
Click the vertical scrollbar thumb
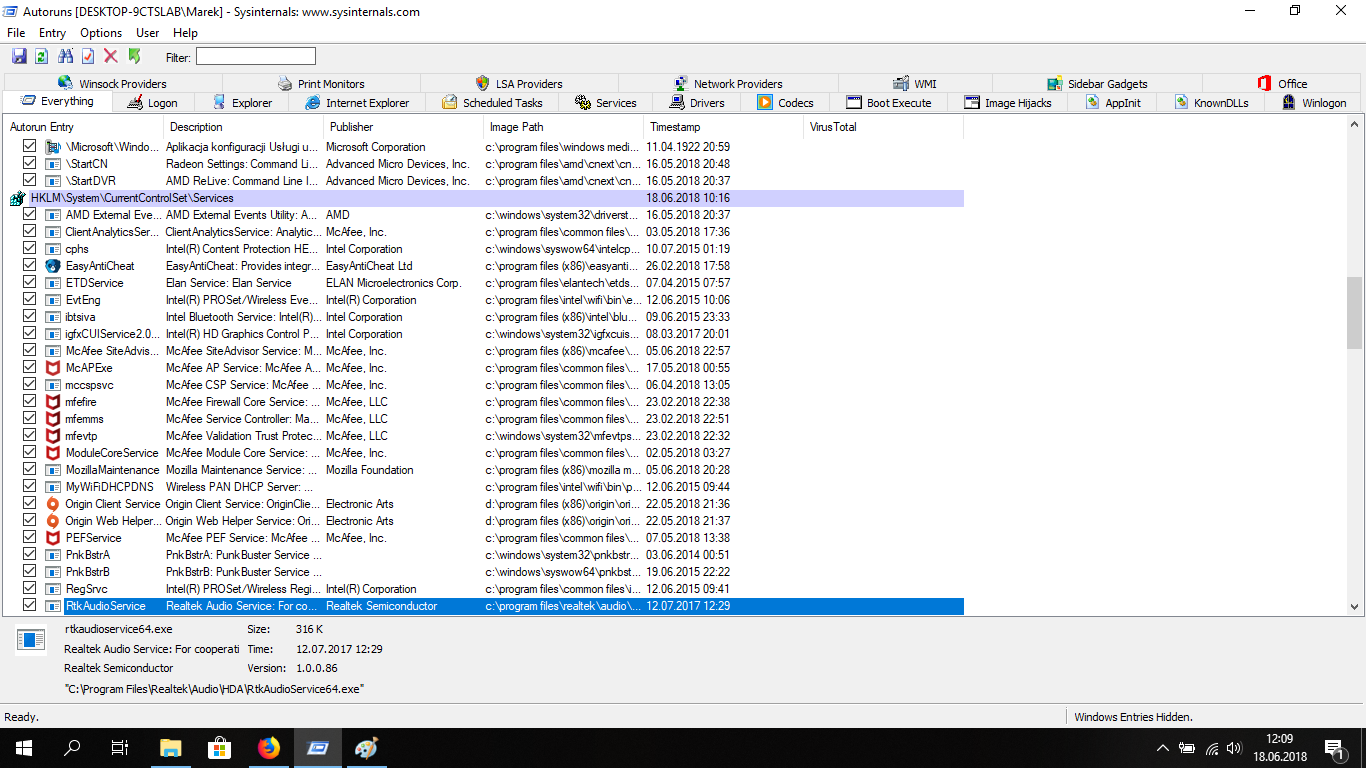tap(1355, 313)
